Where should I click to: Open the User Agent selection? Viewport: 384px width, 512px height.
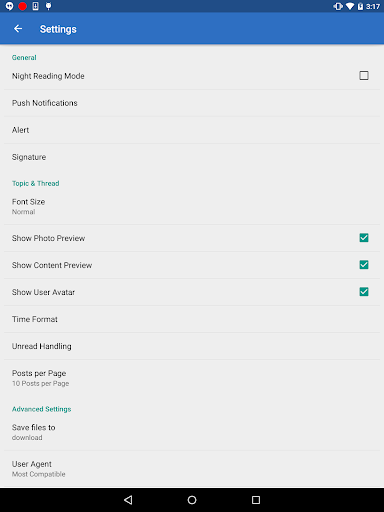click(192, 469)
